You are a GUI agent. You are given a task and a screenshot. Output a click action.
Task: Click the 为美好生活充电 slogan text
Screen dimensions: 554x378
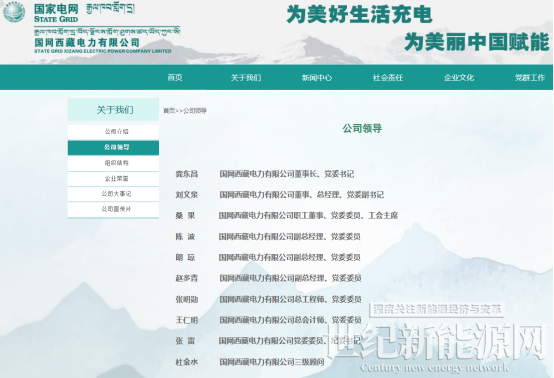pyautogui.click(x=359, y=15)
